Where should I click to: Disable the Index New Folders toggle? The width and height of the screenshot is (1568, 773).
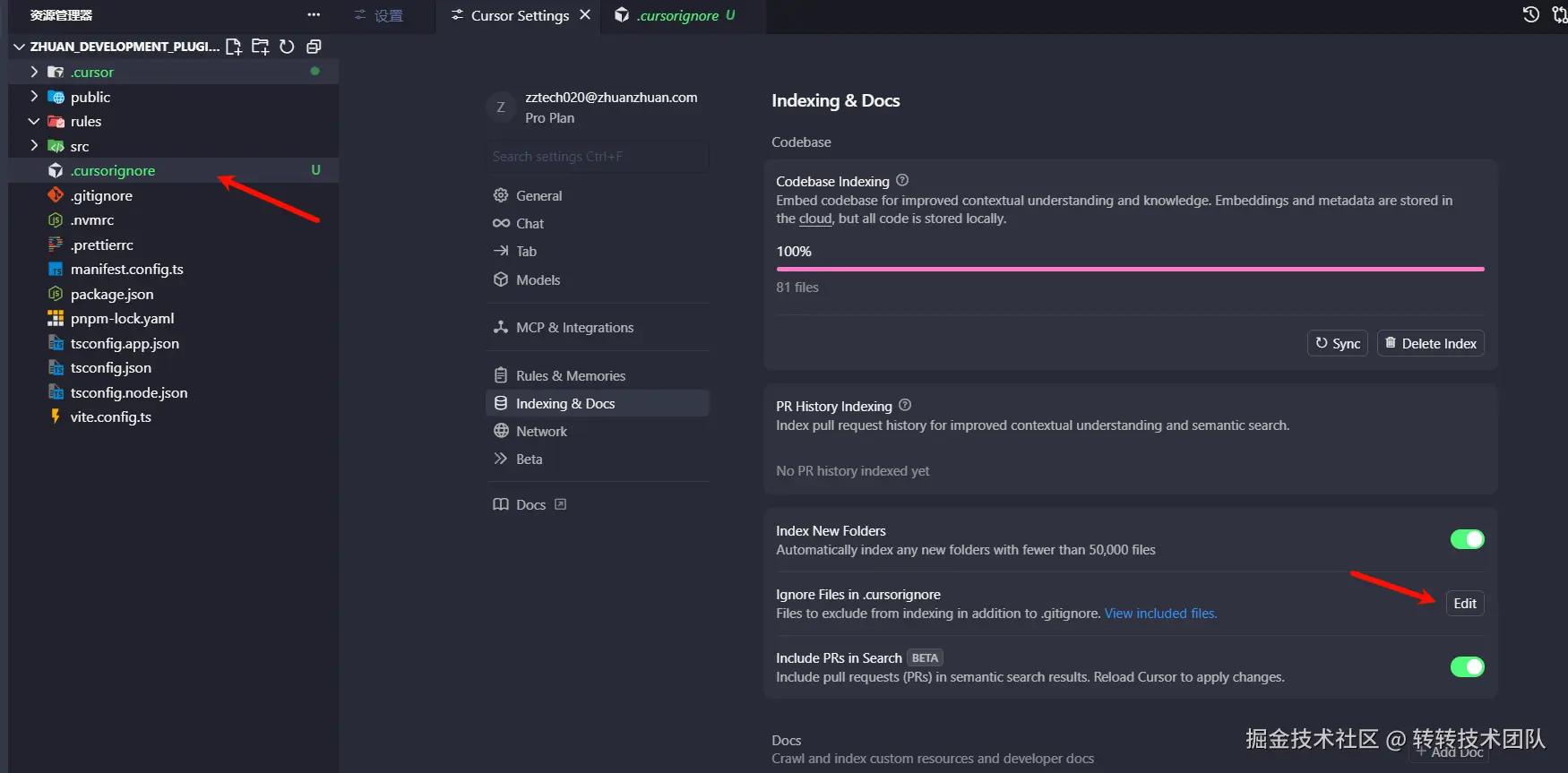coord(1467,539)
